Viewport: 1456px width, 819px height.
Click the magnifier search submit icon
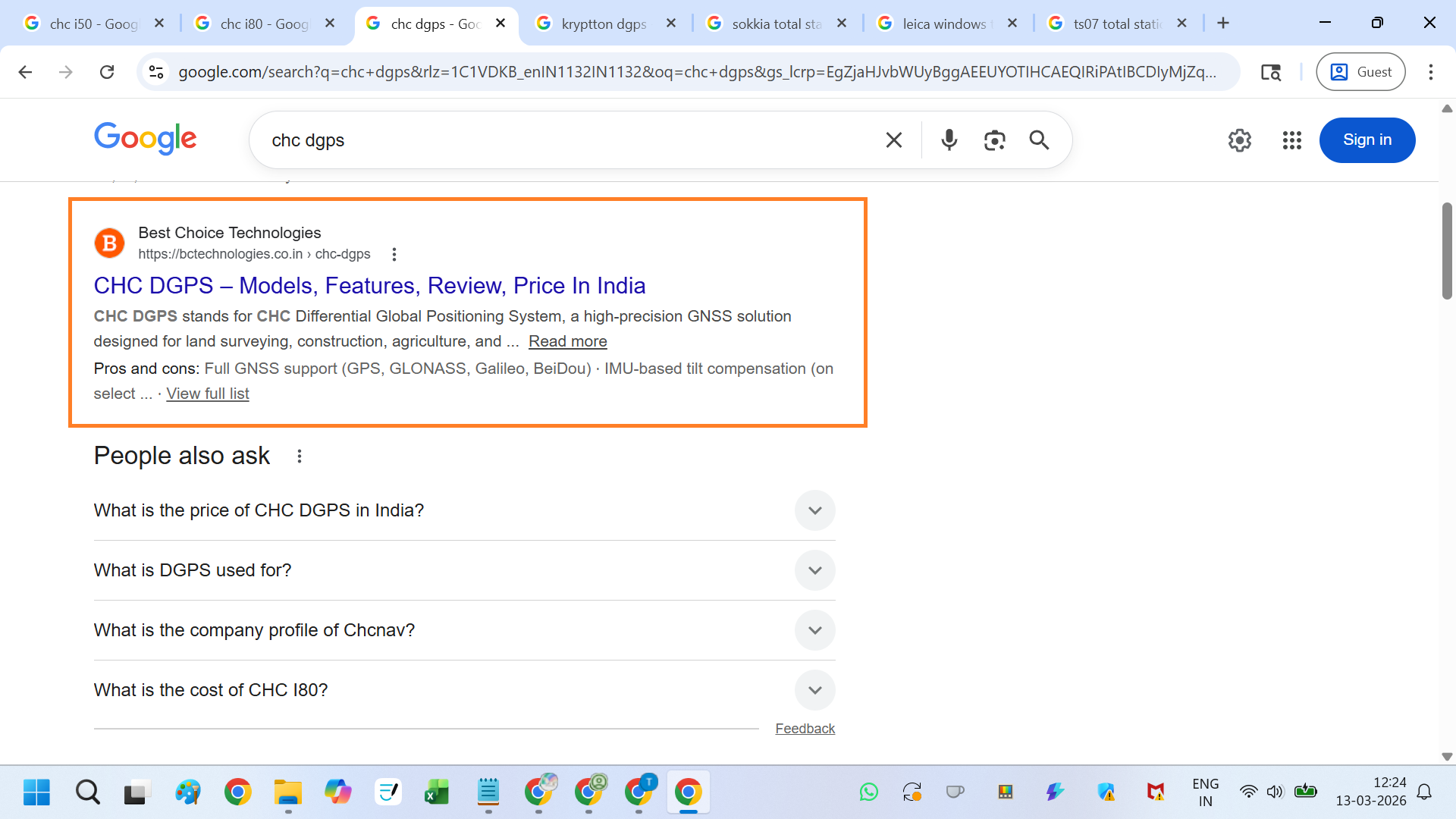point(1039,140)
